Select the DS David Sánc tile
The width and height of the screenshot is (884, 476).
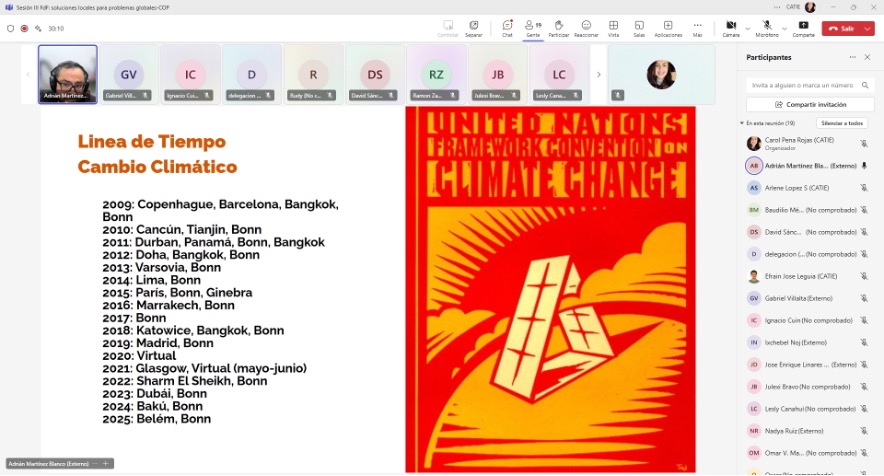coord(375,74)
